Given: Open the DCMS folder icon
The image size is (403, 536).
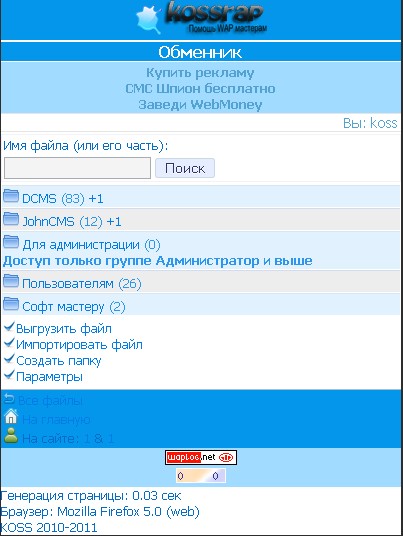Looking at the screenshot, I should point(11,196).
